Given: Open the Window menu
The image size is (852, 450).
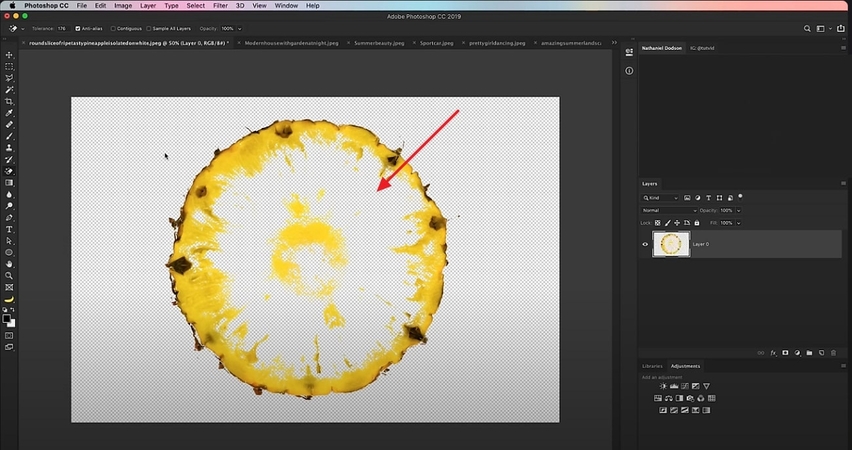Looking at the screenshot, I should [286, 5].
